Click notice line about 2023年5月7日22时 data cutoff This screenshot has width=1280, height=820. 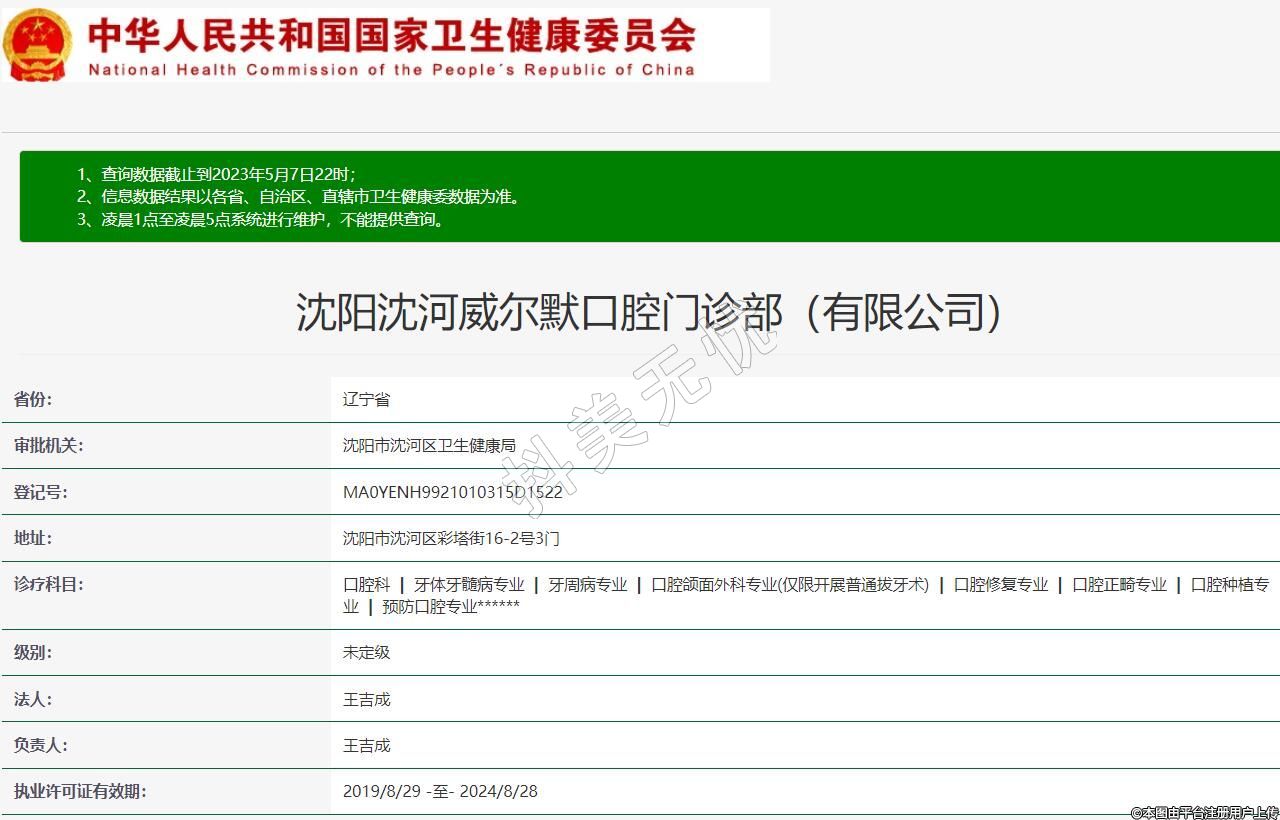pos(216,174)
